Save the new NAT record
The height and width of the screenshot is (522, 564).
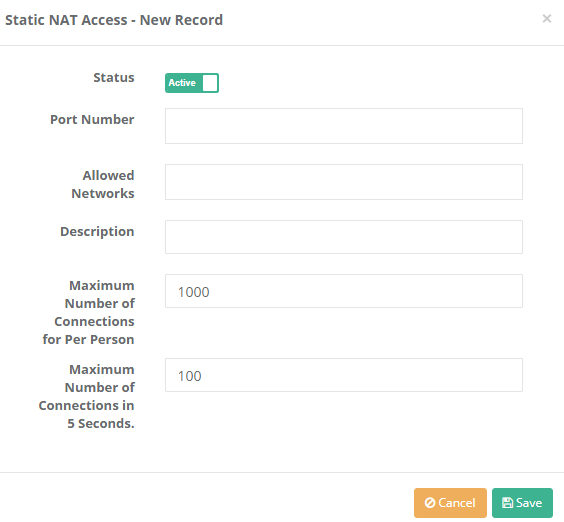(522, 503)
